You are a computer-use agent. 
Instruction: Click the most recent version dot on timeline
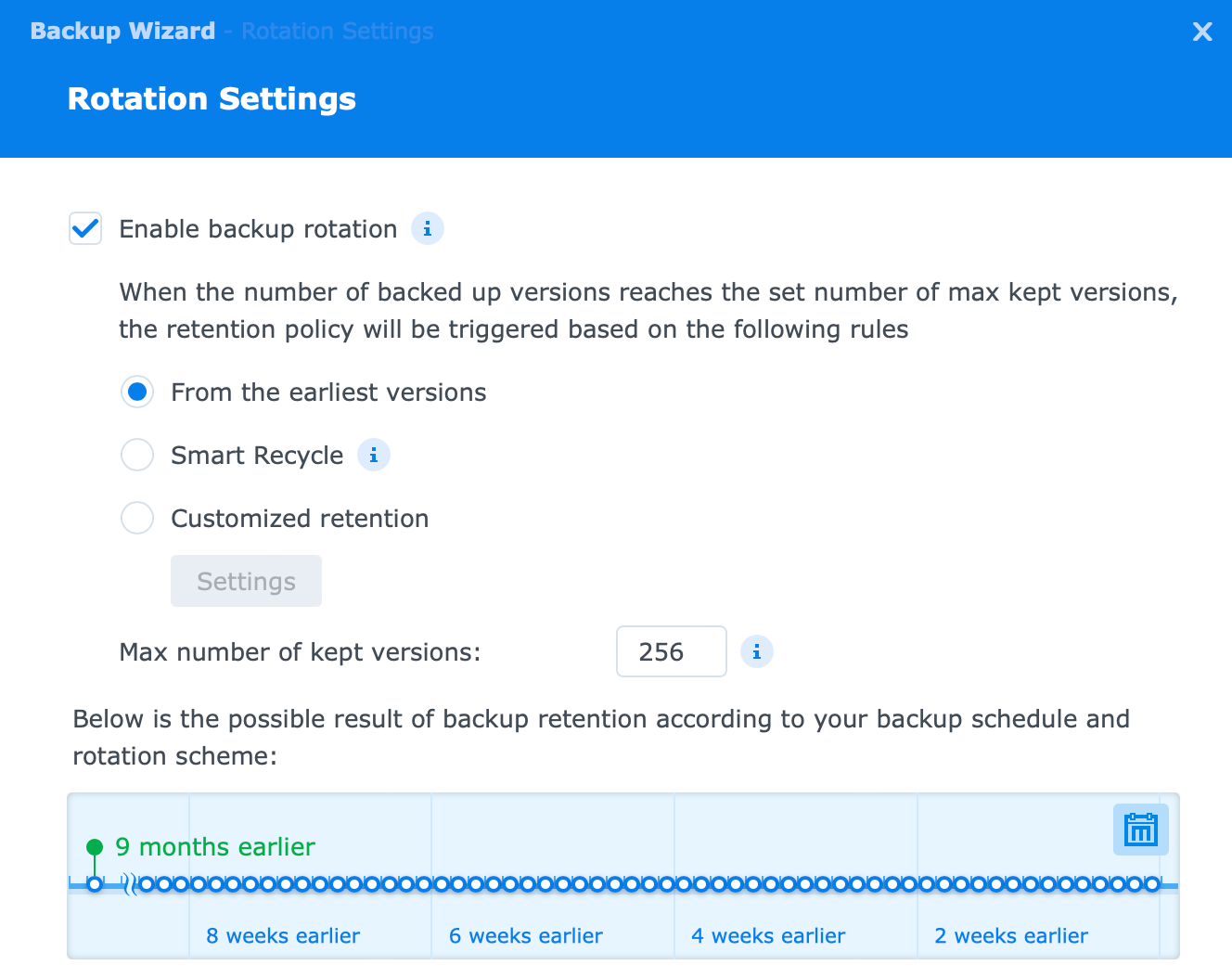(1152, 884)
